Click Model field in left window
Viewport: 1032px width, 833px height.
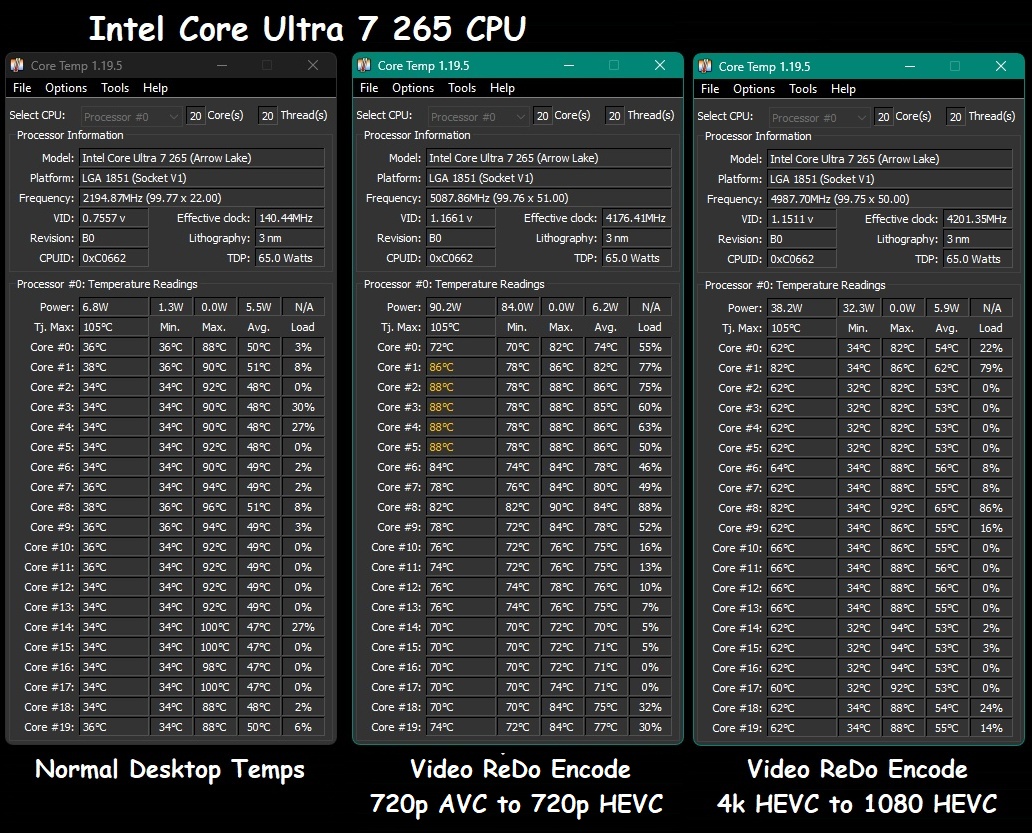(202, 158)
